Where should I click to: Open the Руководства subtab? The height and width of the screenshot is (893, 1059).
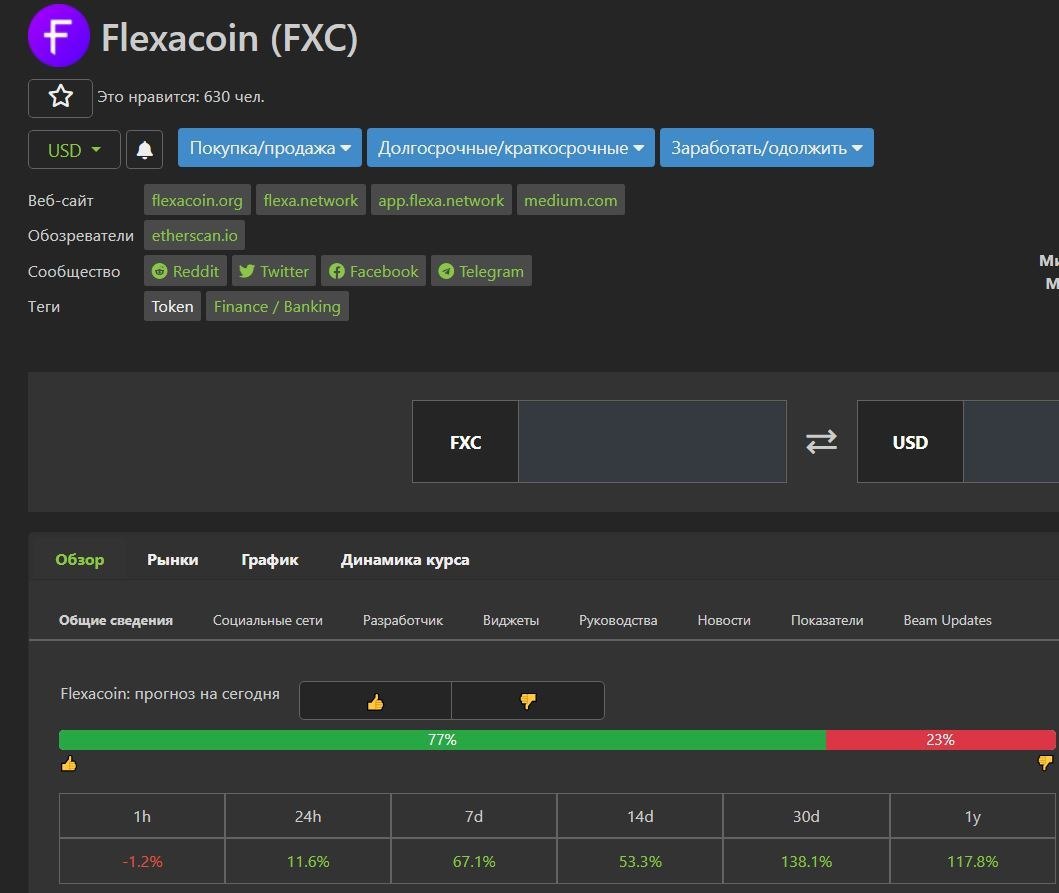click(618, 620)
